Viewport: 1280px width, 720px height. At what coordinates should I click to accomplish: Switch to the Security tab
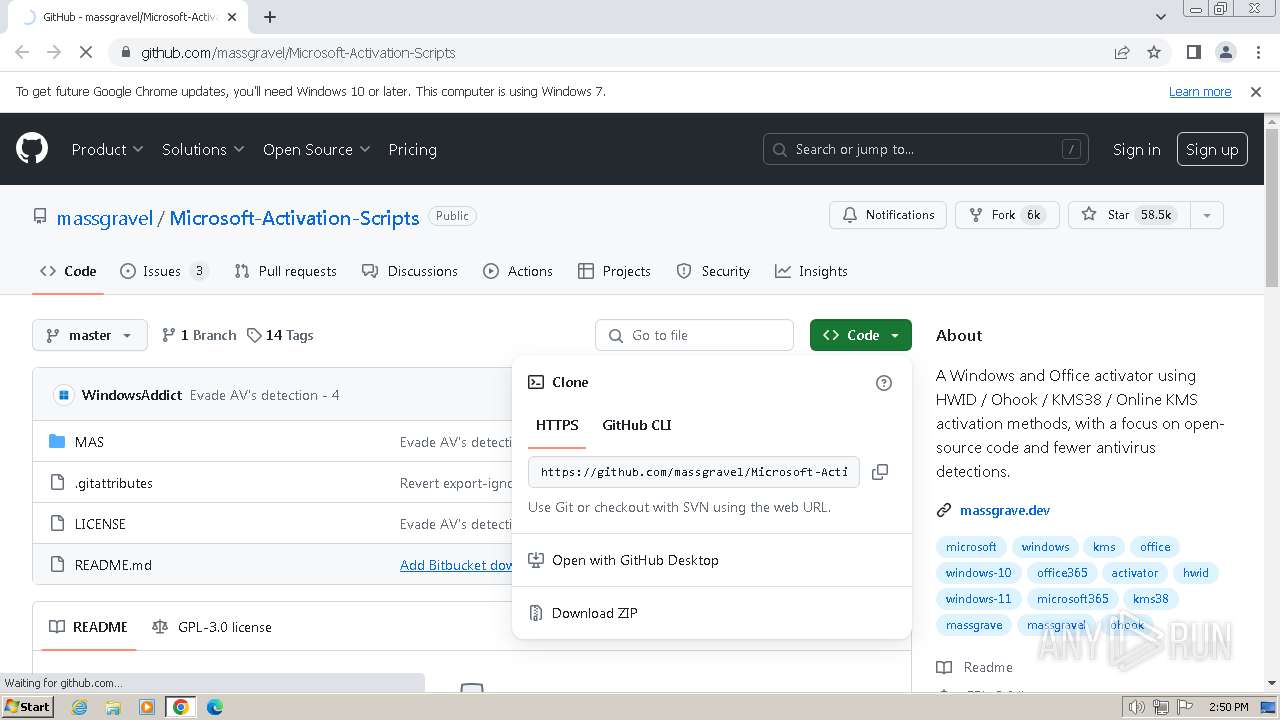pos(713,271)
